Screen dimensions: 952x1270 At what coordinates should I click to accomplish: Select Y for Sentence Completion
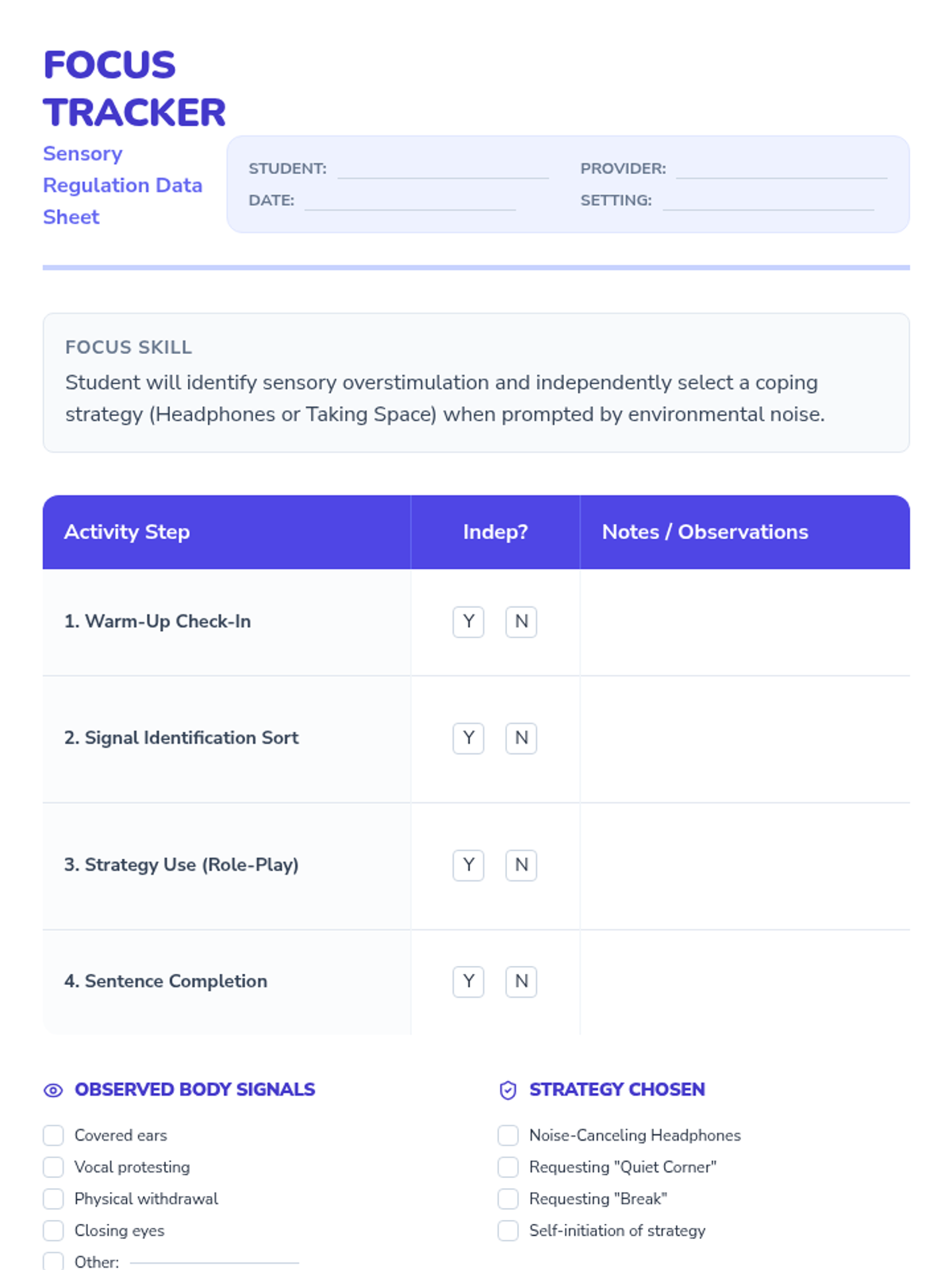click(x=468, y=982)
